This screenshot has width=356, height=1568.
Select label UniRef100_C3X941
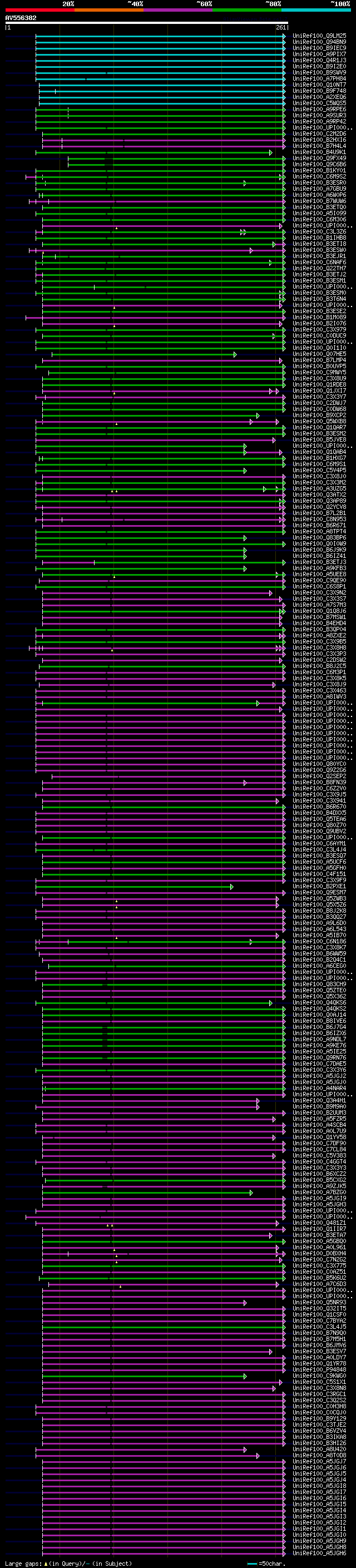click(x=319, y=801)
